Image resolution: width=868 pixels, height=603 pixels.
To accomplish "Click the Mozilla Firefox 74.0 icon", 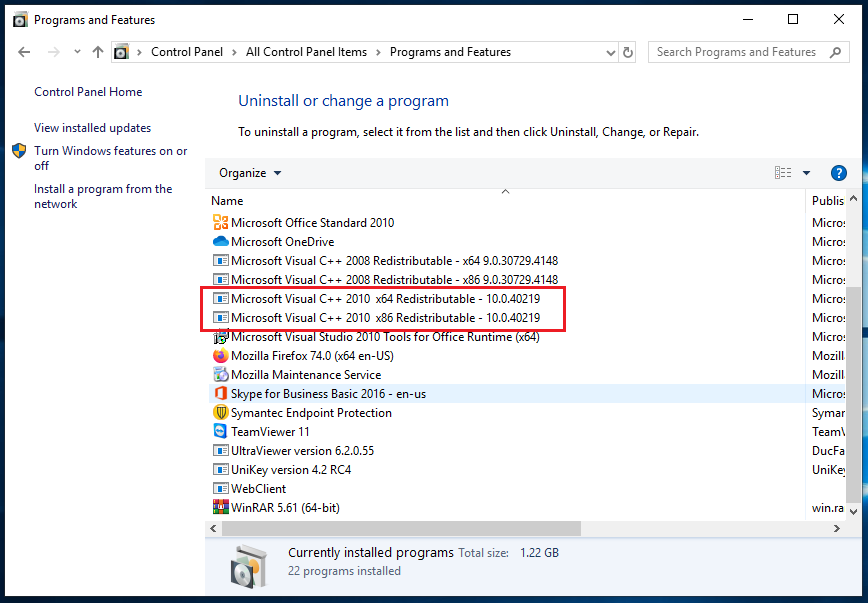I will click(x=220, y=355).
